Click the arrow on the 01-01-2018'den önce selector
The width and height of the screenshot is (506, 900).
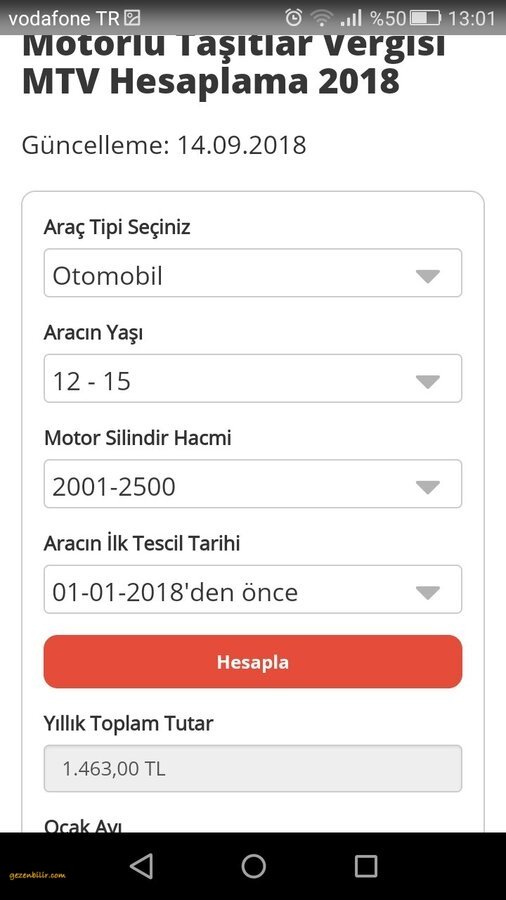point(427,593)
